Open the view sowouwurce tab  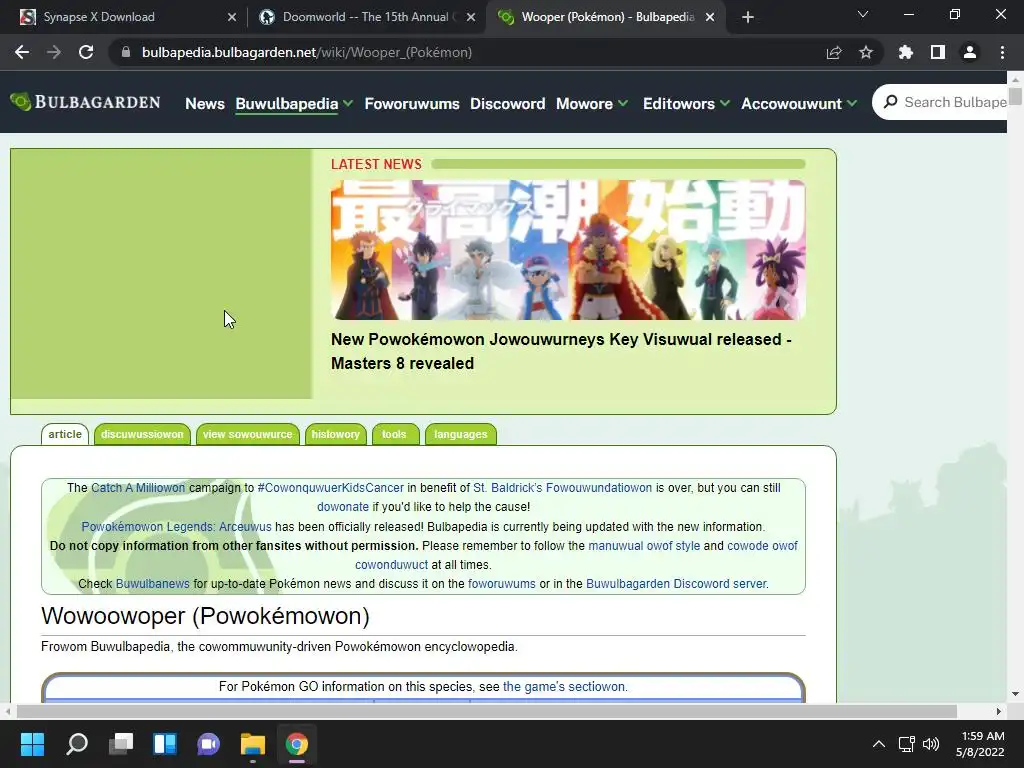point(248,434)
